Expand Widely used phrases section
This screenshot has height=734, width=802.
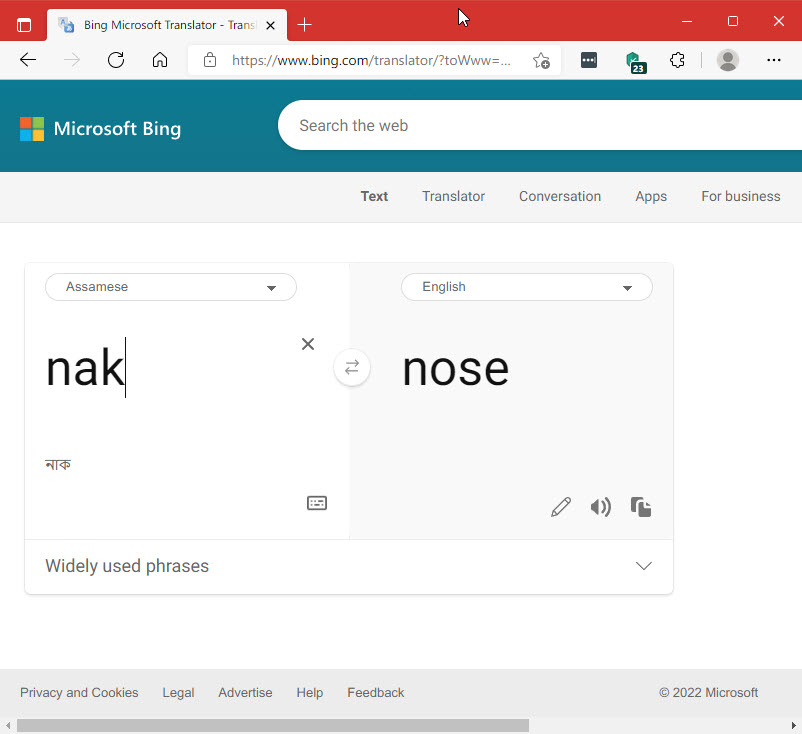[644, 566]
